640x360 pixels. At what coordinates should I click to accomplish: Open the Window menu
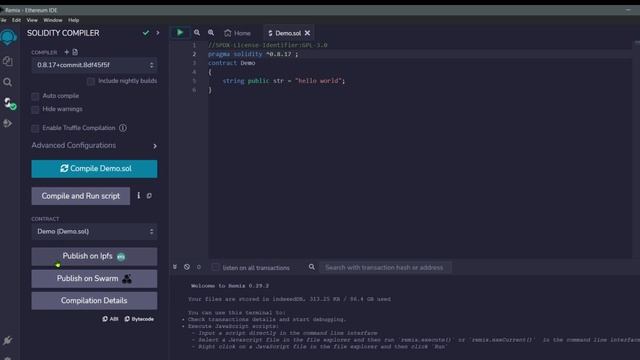[x=53, y=20]
